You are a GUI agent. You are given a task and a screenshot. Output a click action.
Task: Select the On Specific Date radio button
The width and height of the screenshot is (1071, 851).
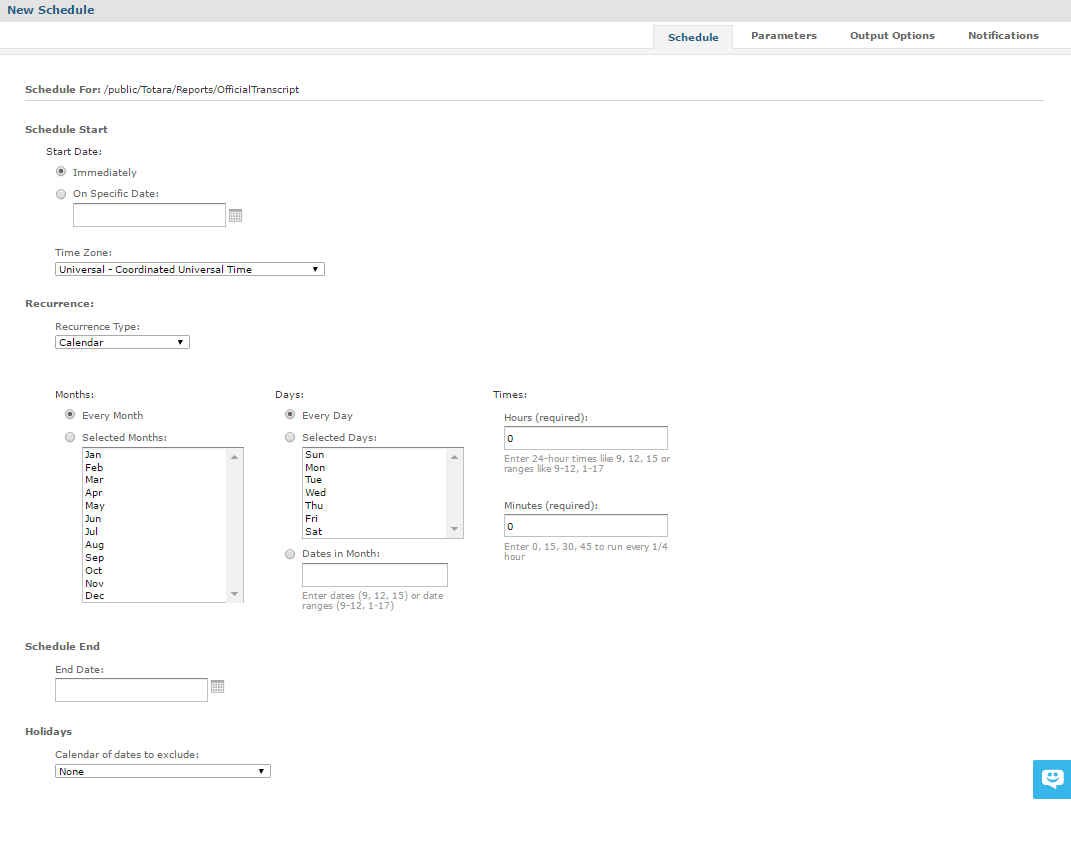pos(62,194)
